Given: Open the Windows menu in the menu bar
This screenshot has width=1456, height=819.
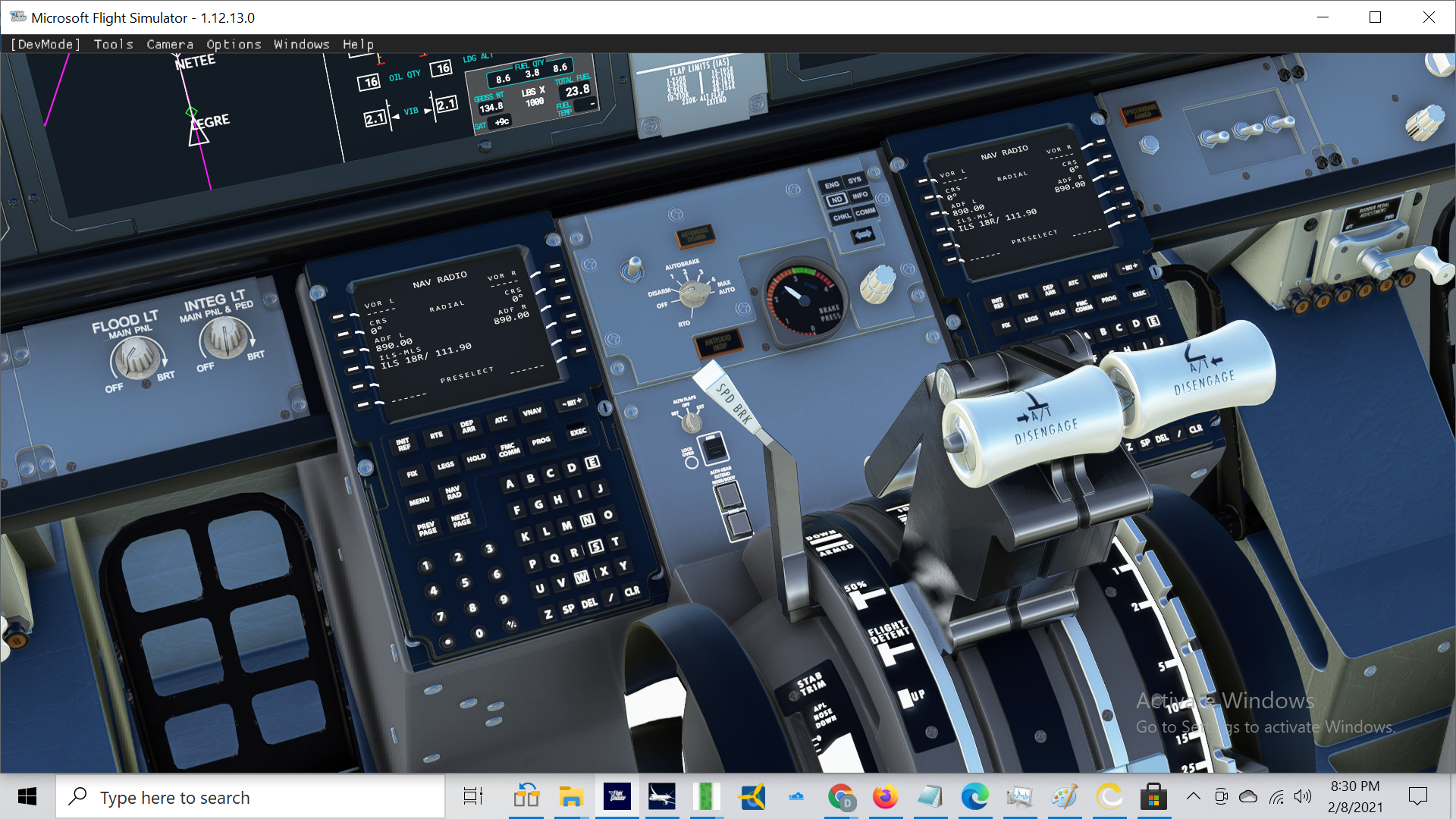Looking at the screenshot, I should [x=302, y=44].
